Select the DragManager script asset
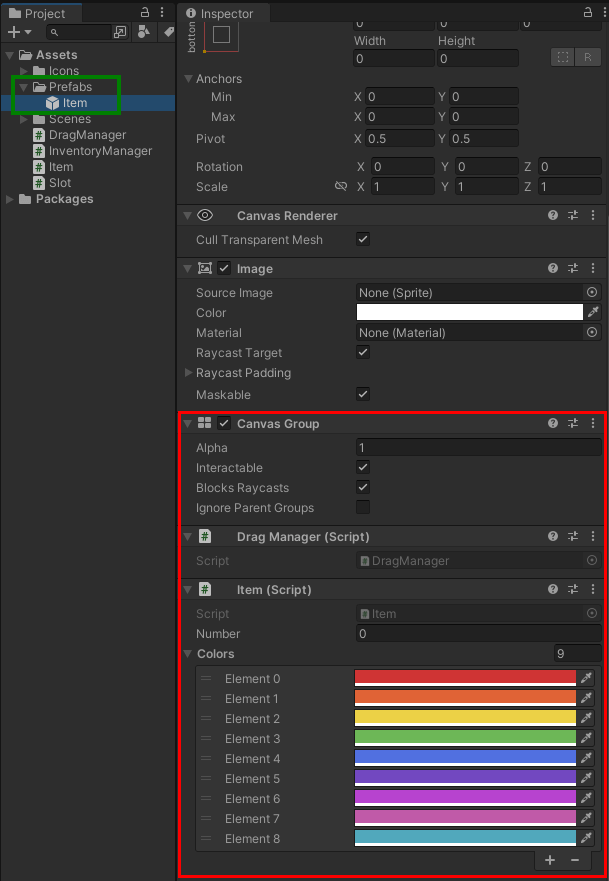609x881 pixels. click(x=88, y=135)
